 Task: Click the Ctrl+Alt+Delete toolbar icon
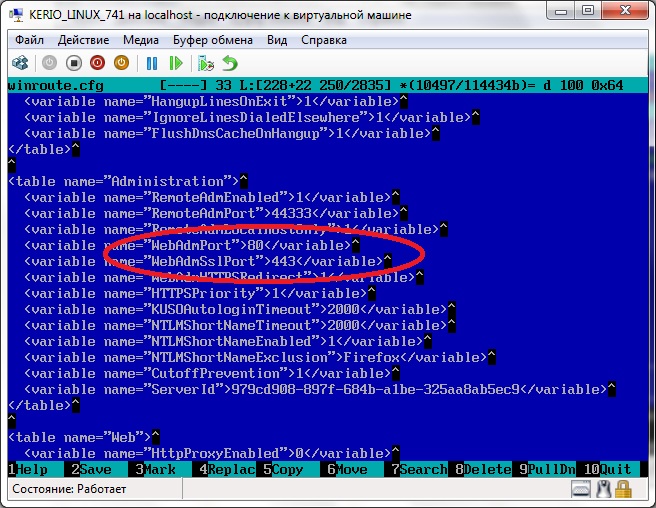point(20,63)
